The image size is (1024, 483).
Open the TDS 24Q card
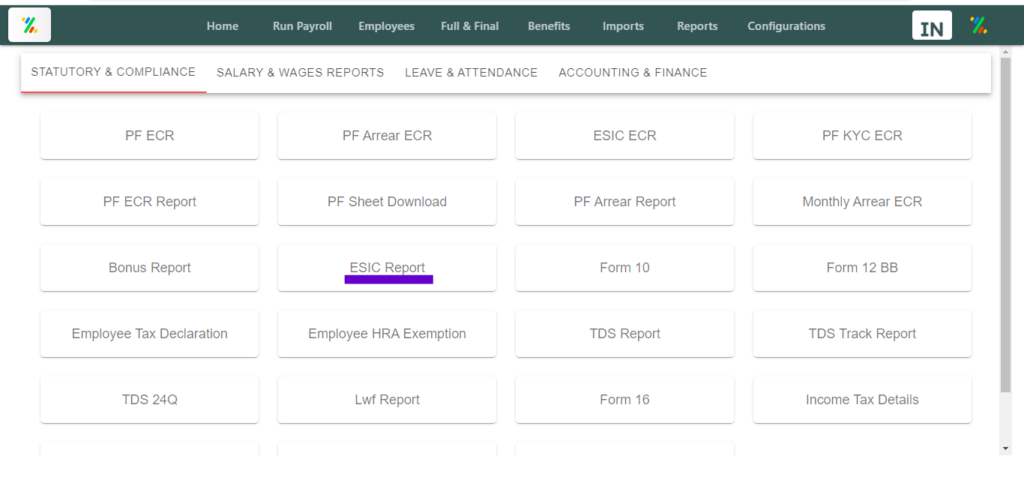coord(150,399)
